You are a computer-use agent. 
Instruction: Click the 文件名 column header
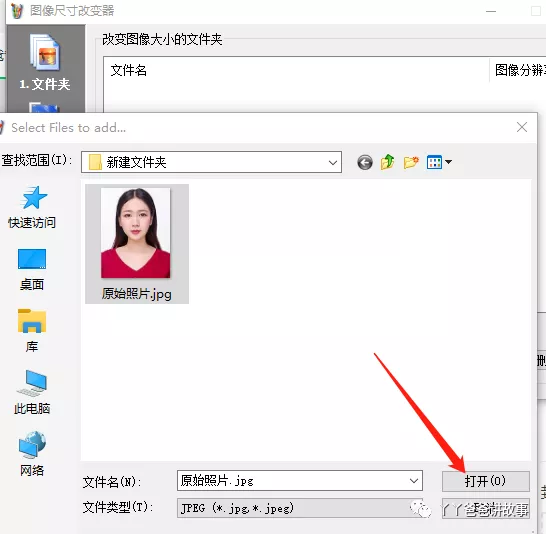128,70
